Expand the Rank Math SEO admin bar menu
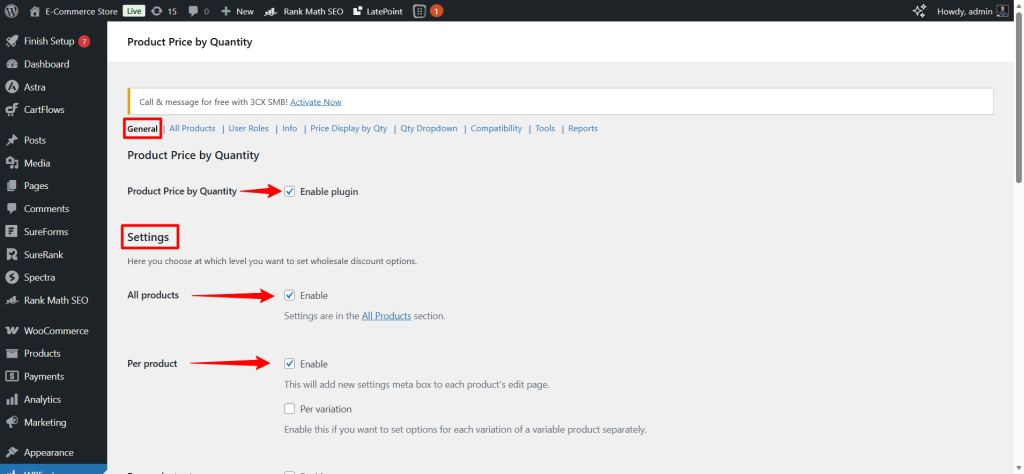Viewport: 1024px width, 474px height. [x=306, y=11]
